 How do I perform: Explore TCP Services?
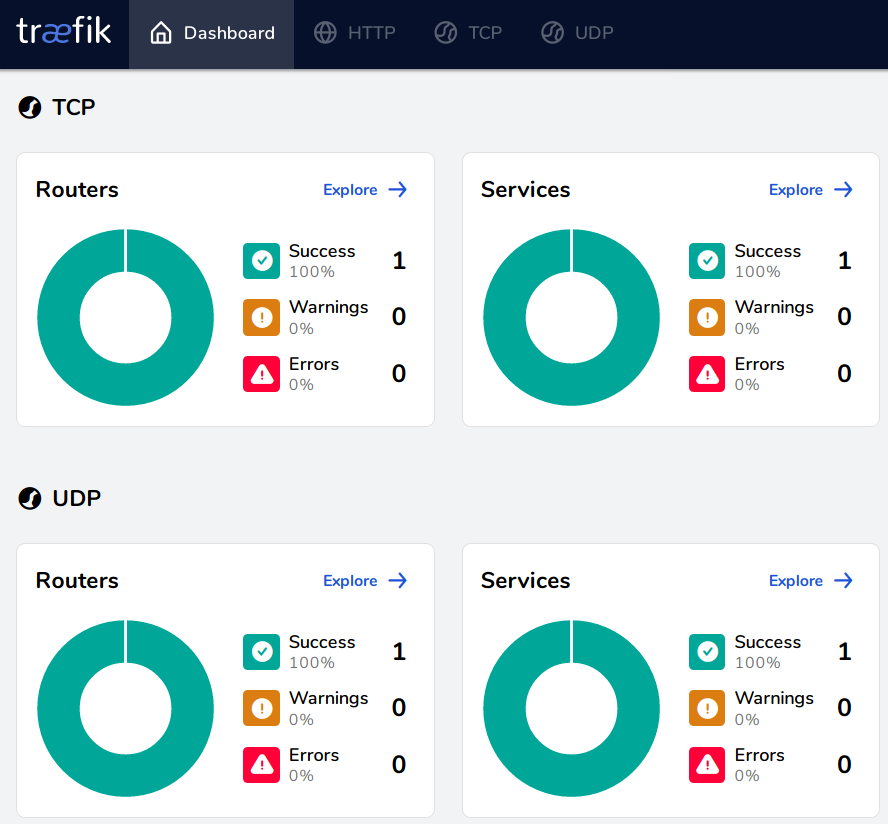[811, 190]
